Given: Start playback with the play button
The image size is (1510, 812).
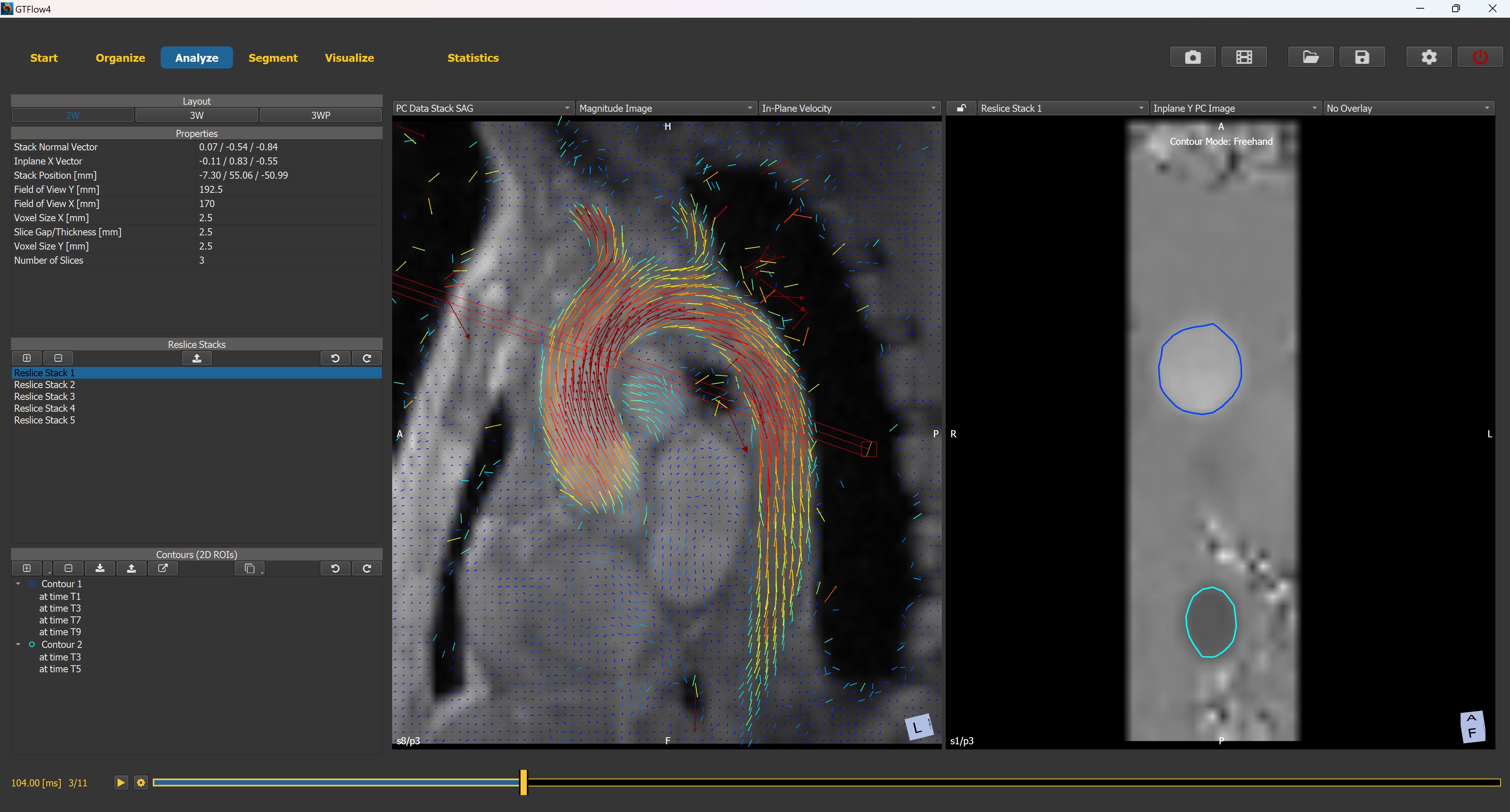Looking at the screenshot, I should pyautogui.click(x=121, y=783).
